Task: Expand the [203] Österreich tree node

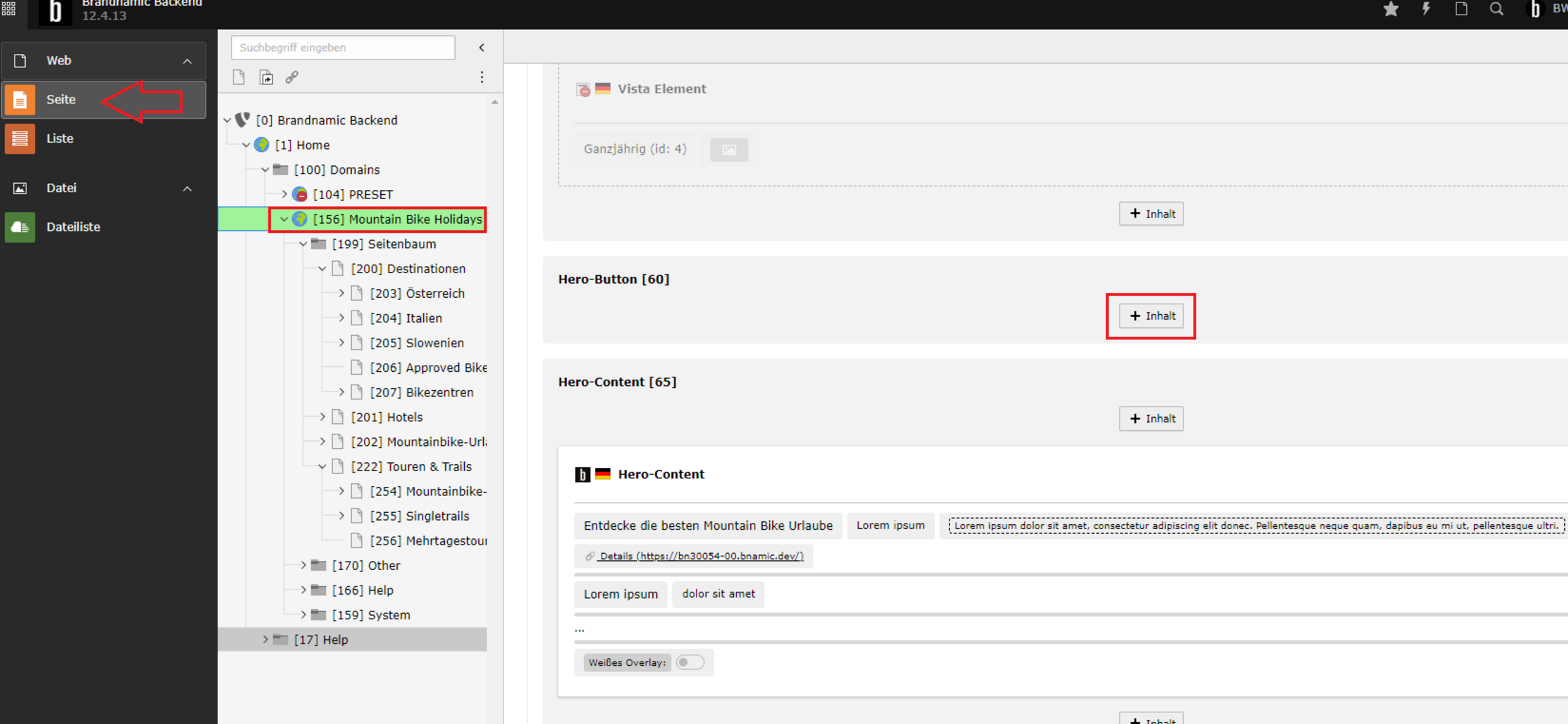Action: click(x=342, y=293)
